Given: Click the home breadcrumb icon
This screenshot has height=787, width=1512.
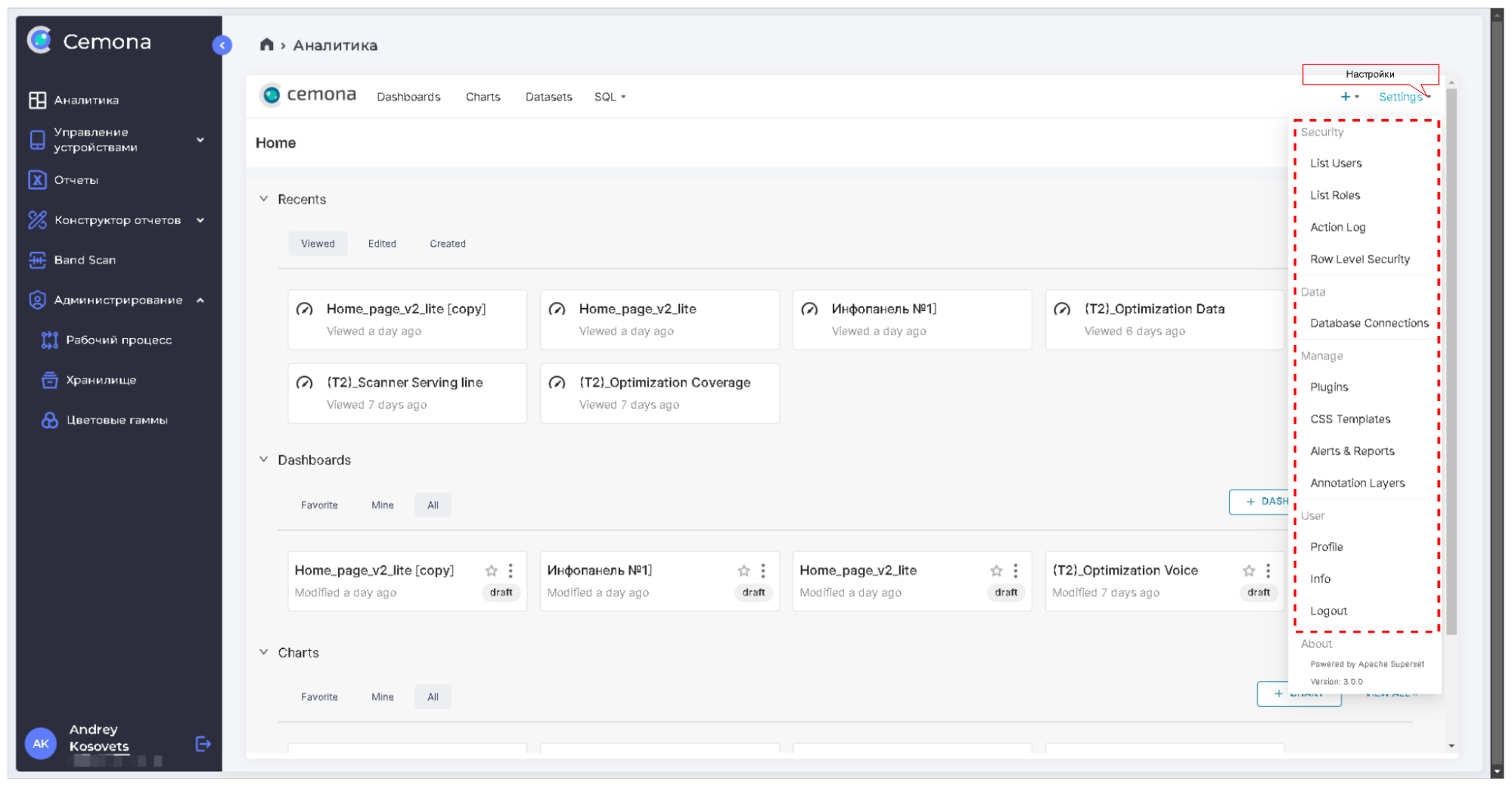Looking at the screenshot, I should (x=266, y=45).
